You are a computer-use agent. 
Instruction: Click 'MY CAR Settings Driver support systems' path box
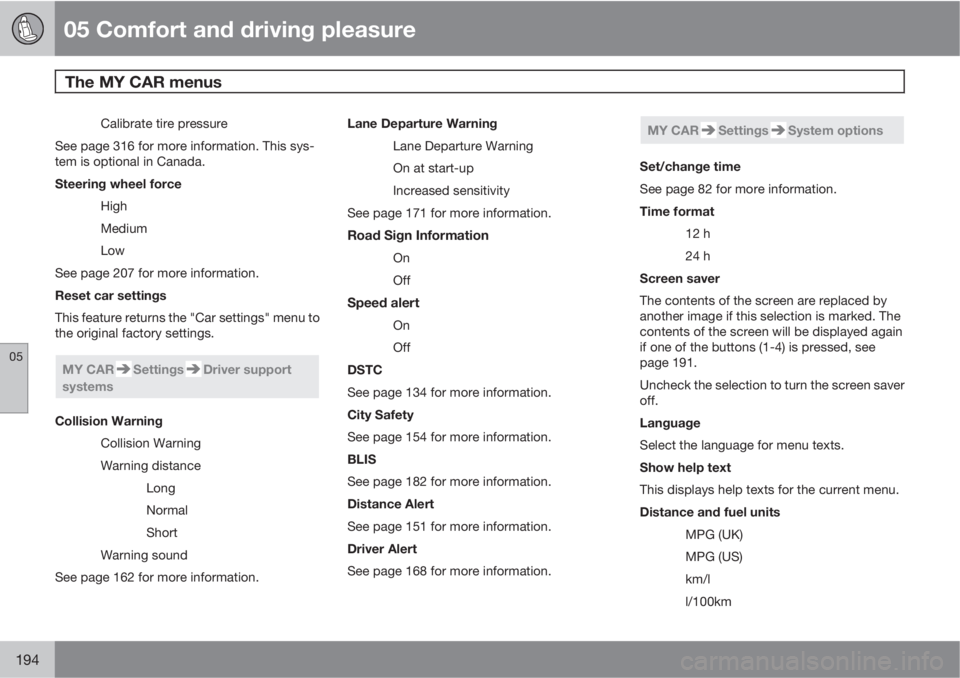[x=187, y=377]
